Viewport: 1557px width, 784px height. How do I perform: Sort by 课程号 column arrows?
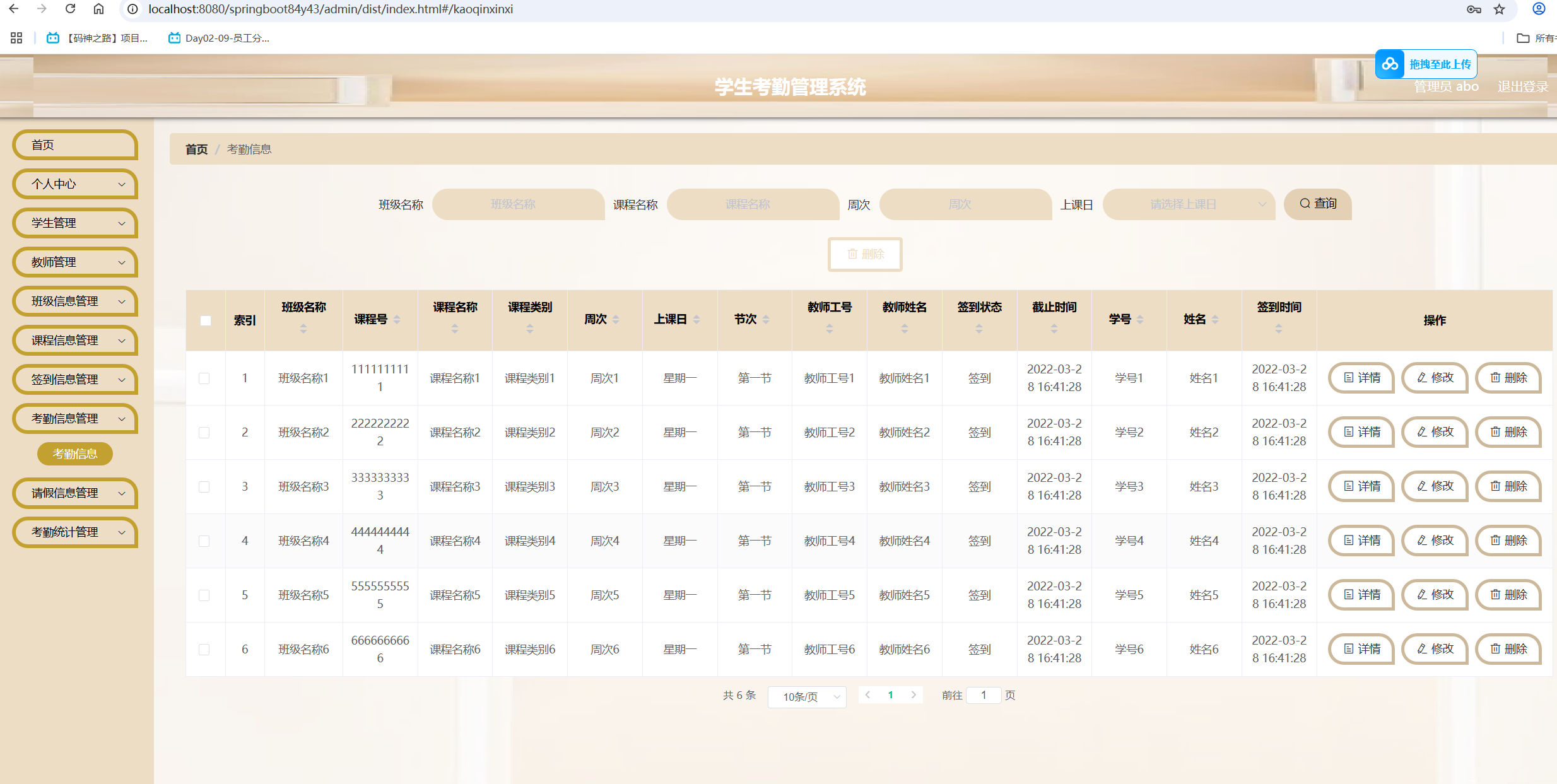tap(397, 319)
